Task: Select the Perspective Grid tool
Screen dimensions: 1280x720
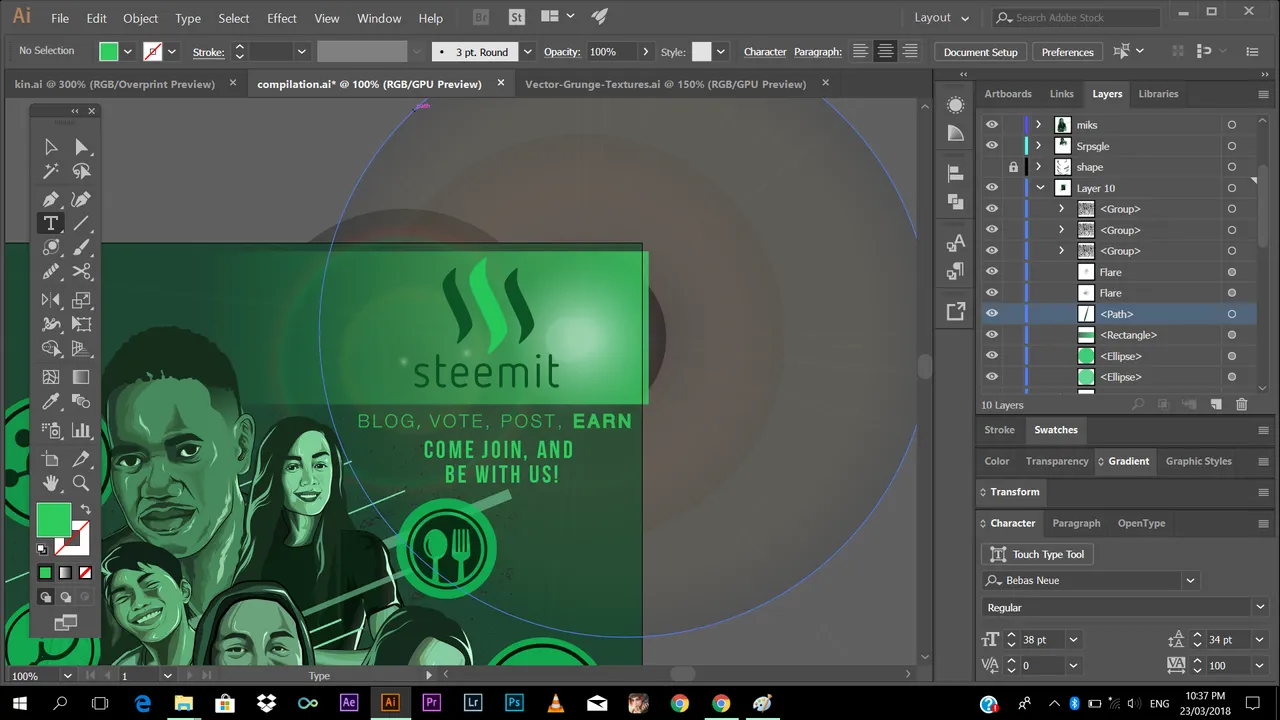Action: pyautogui.click(x=81, y=349)
